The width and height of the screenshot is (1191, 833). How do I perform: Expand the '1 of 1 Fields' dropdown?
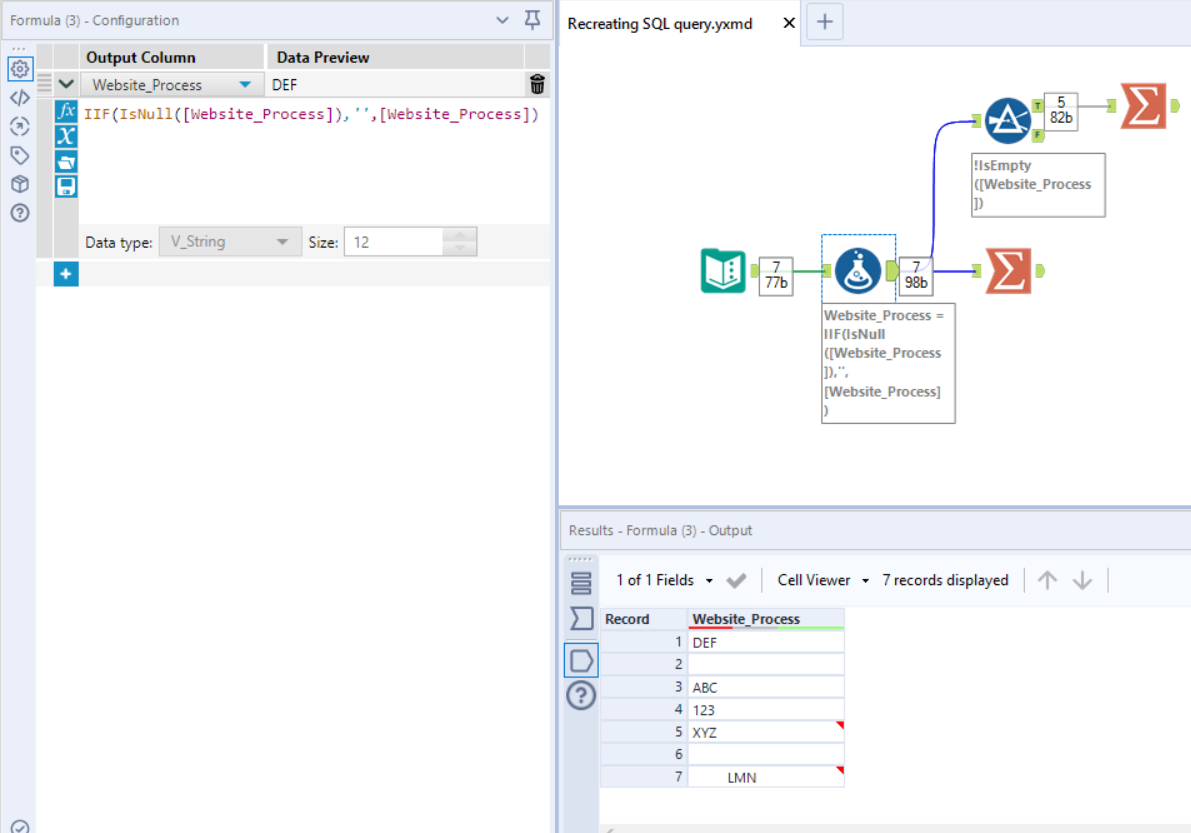[x=709, y=581]
